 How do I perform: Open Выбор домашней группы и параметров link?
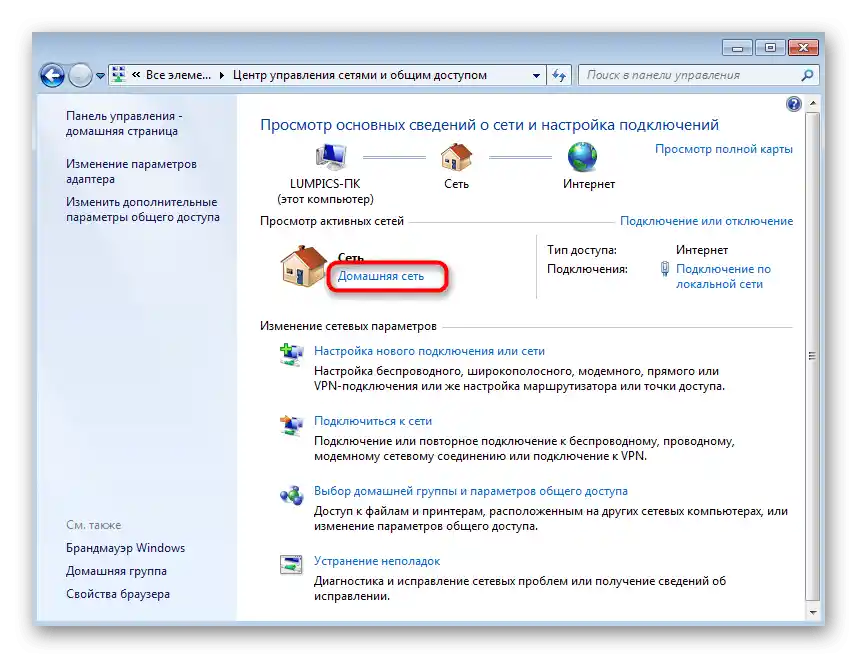click(x=471, y=491)
